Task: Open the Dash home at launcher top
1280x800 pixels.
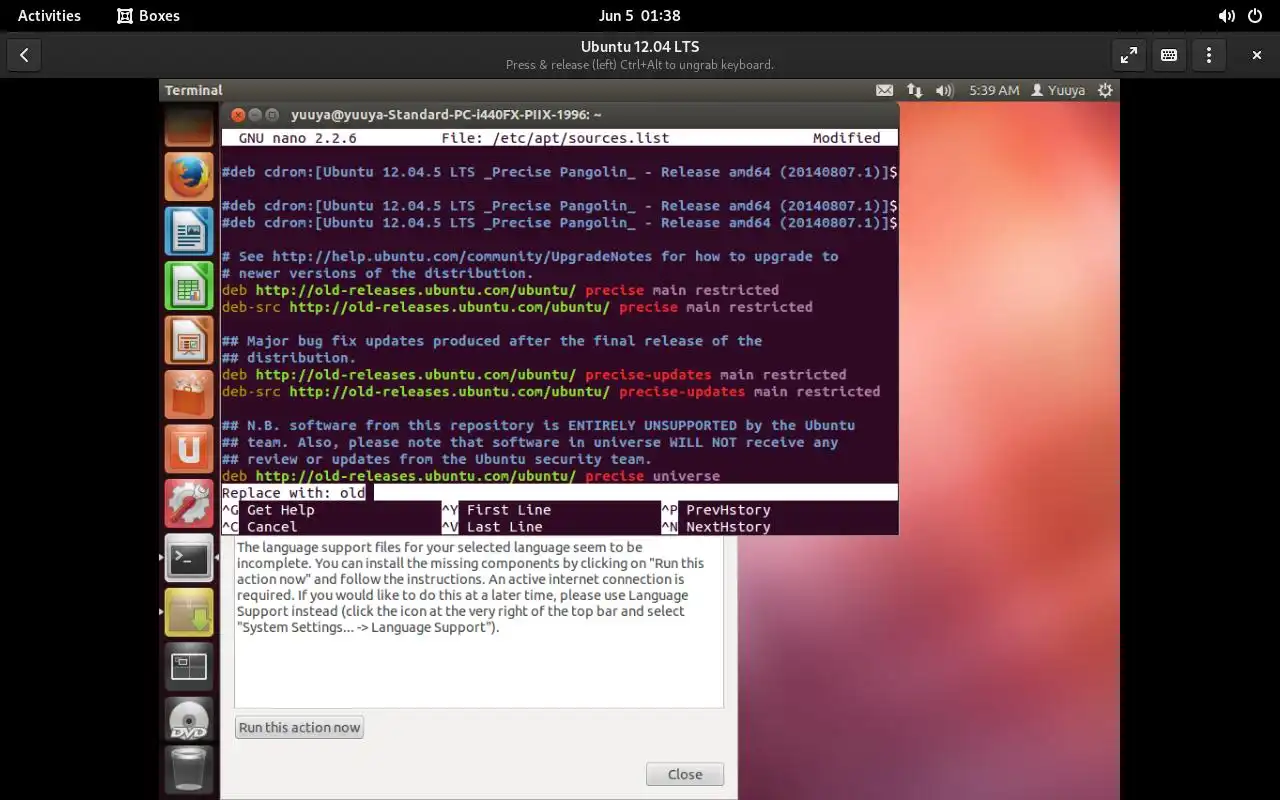Action: [189, 126]
